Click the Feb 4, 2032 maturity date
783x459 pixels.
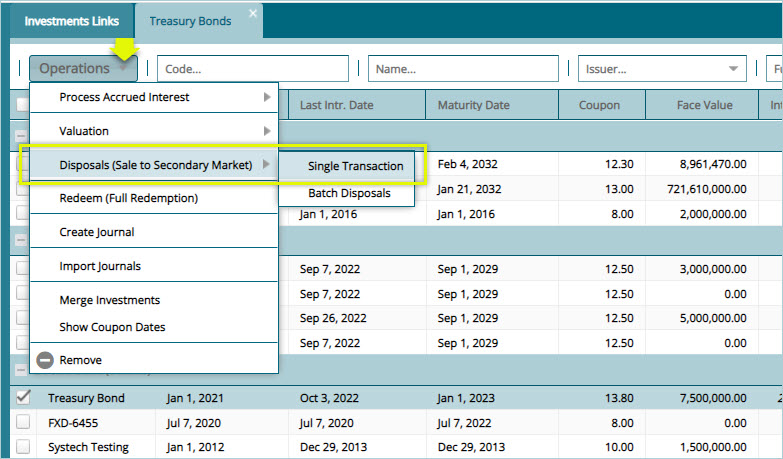pos(467,164)
